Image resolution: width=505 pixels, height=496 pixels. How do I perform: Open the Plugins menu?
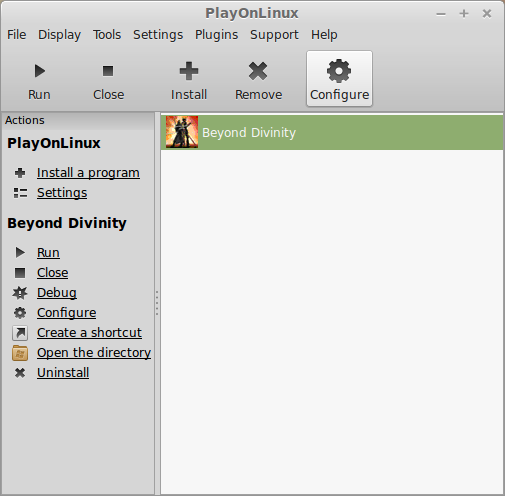click(217, 35)
